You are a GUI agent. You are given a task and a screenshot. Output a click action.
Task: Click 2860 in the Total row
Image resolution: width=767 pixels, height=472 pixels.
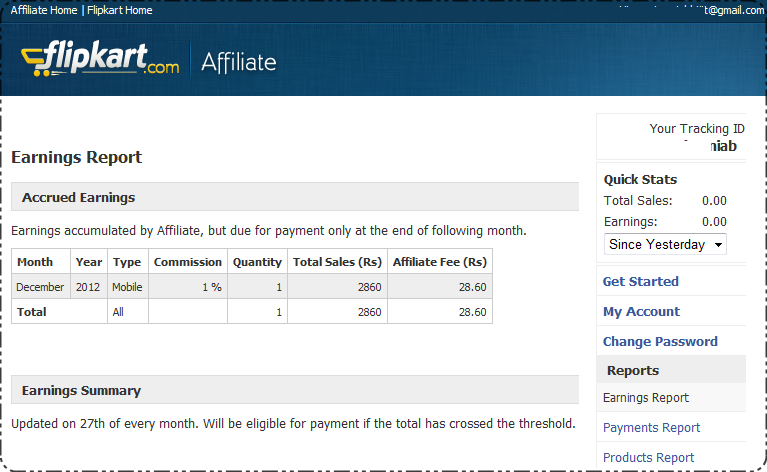pos(369,312)
